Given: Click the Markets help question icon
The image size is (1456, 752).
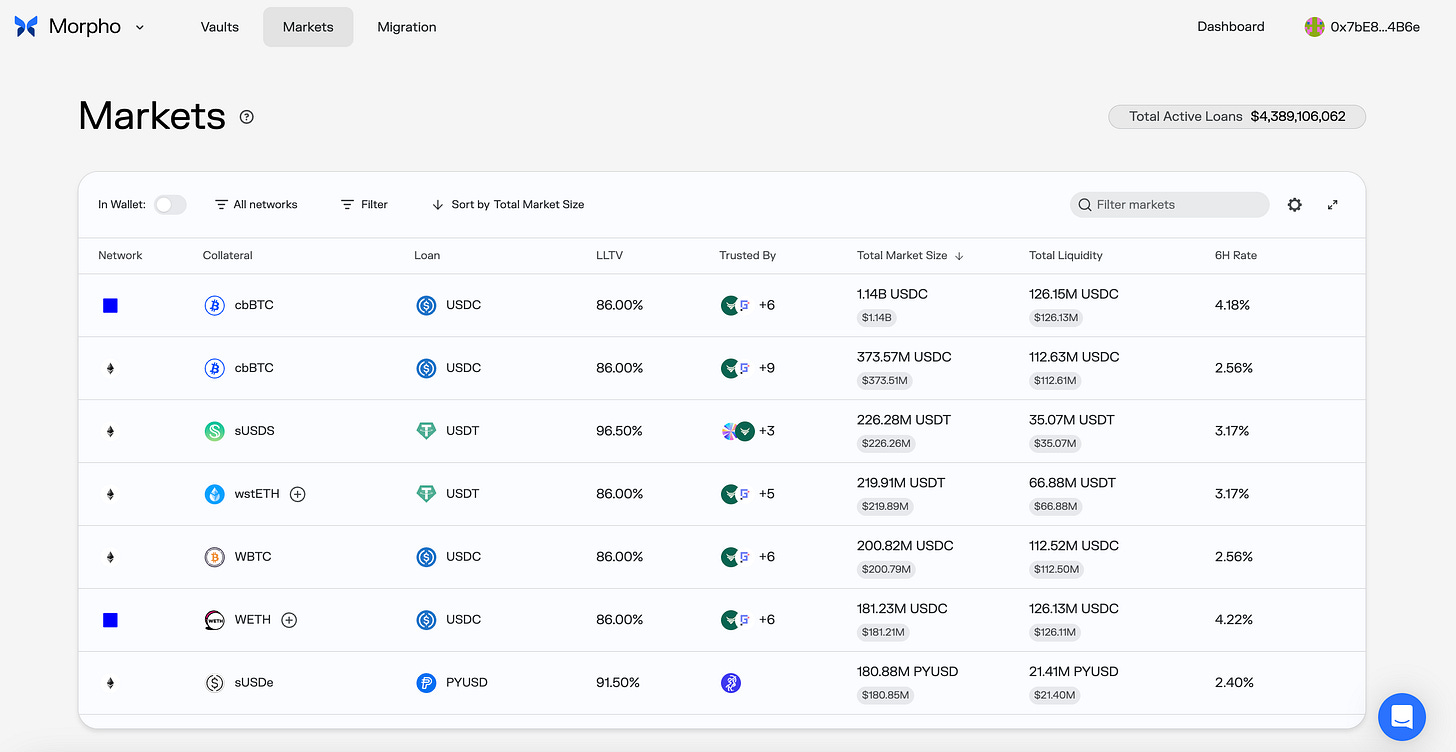Looking at the screenshot, I should pyautogui.click(x=247, y=117).
